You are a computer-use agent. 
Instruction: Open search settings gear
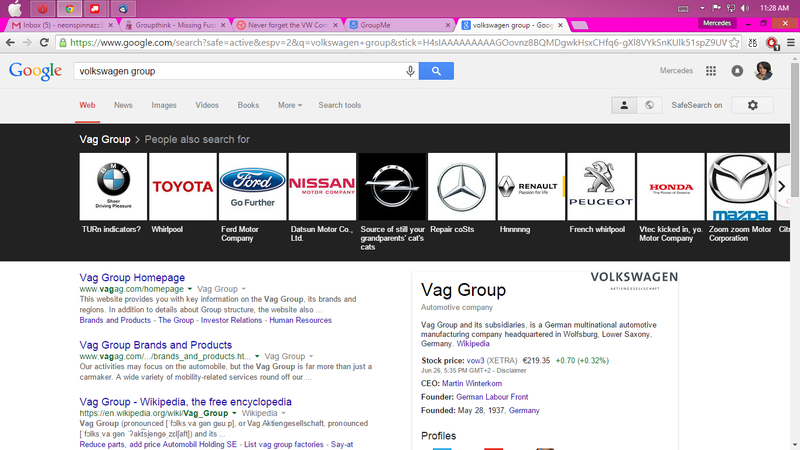click(x=753, y=105)
